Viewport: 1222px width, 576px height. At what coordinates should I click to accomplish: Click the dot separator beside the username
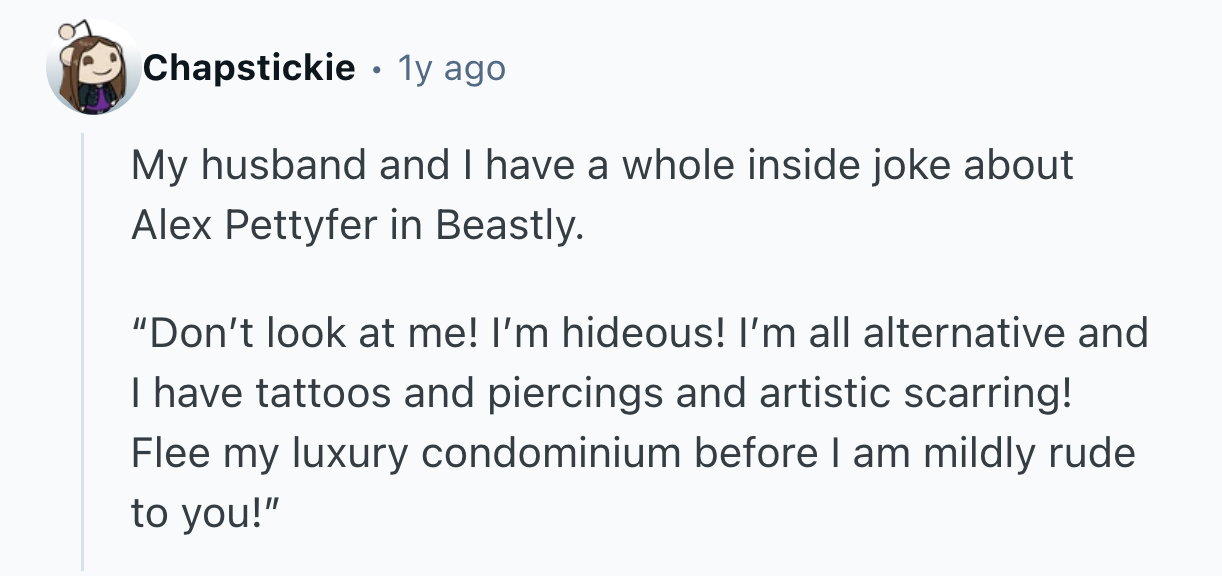(x=376, y=69)
